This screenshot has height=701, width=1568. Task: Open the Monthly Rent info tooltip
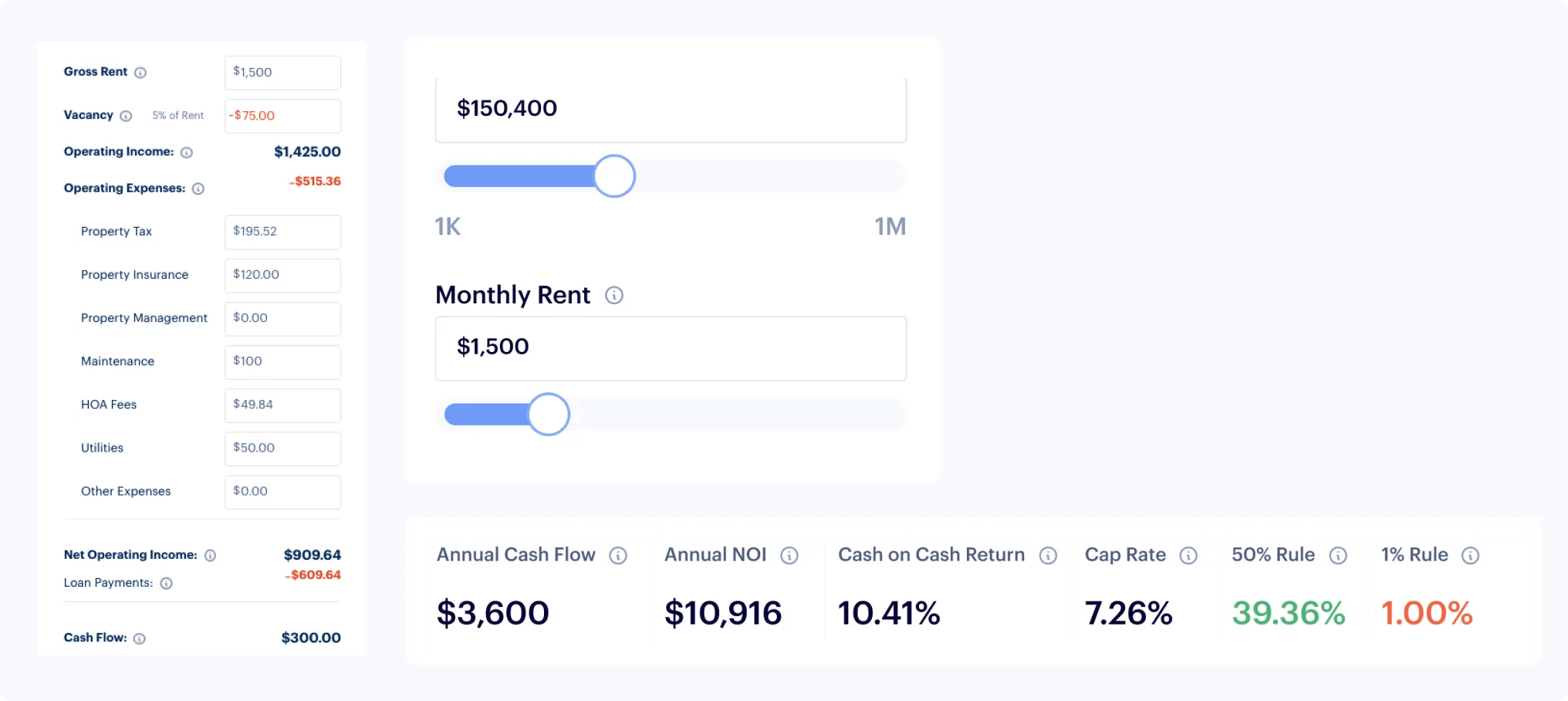coord(613,295)
